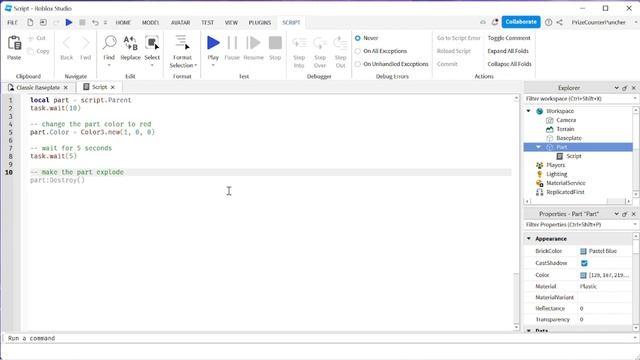This screenshot has width=640, height=360.
Task: Close the Script document tab
Action: point(113,87)
